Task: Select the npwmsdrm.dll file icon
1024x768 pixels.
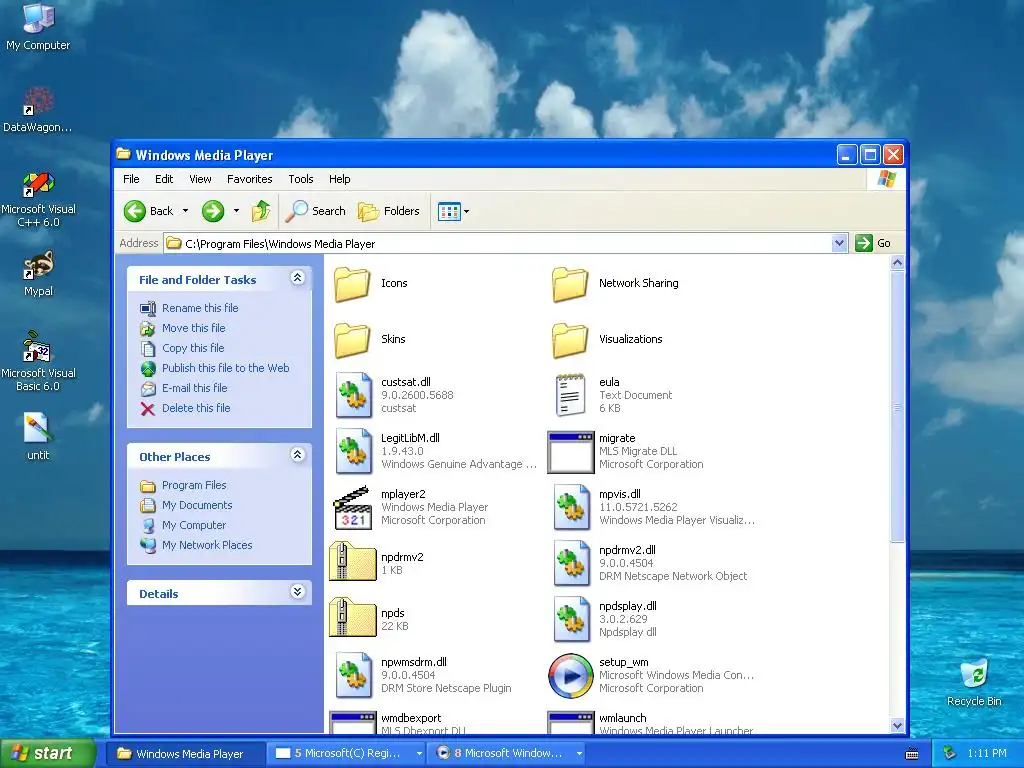Action: point(353,675)
